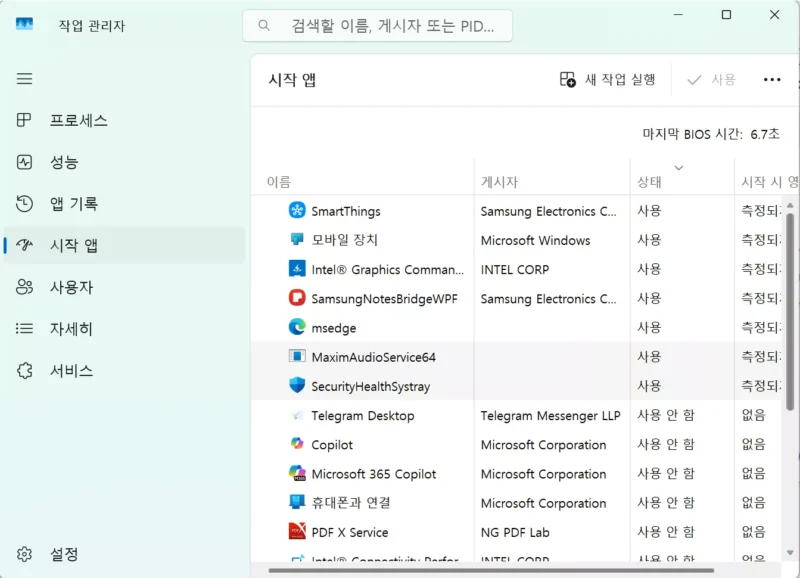Click 프로세스 grid icon in sidebar
Viewport: 800px width, 578px height.
click(x=24, y=120)
